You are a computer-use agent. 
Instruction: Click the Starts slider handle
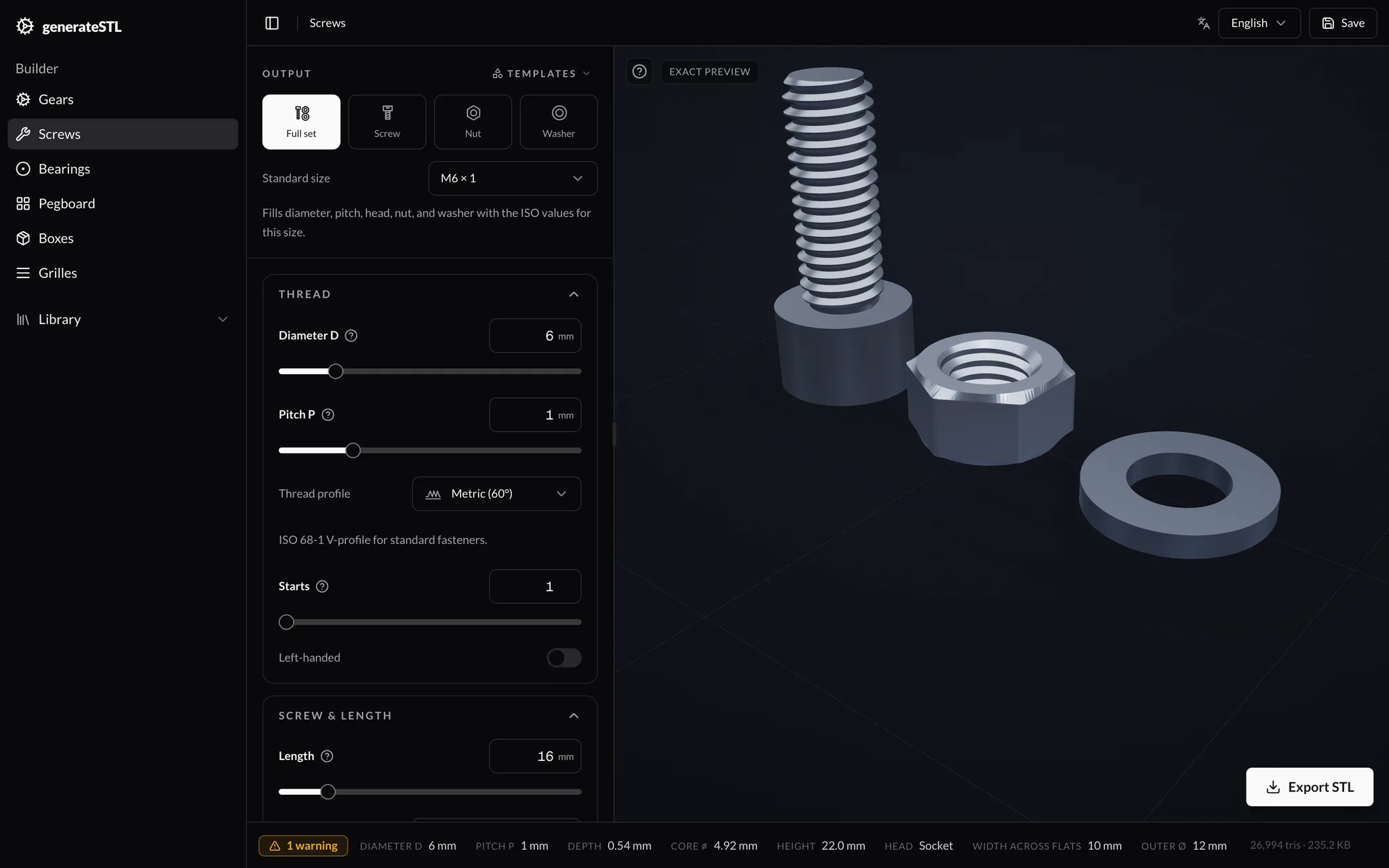(x=287, y=622)
